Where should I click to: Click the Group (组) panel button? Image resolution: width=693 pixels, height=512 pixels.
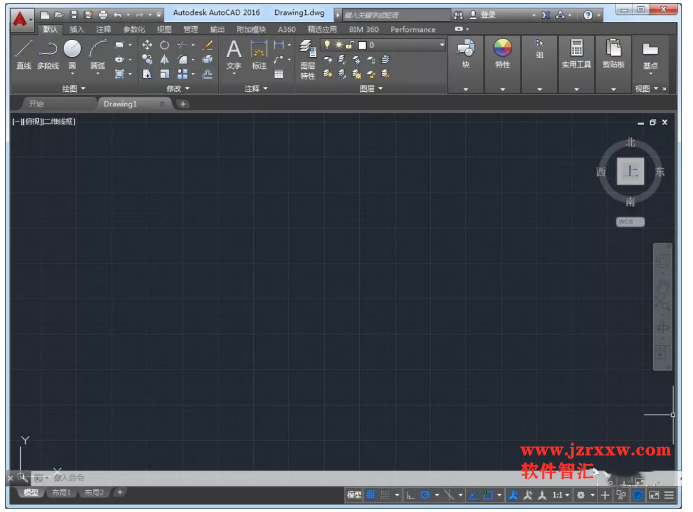point(540,50)
